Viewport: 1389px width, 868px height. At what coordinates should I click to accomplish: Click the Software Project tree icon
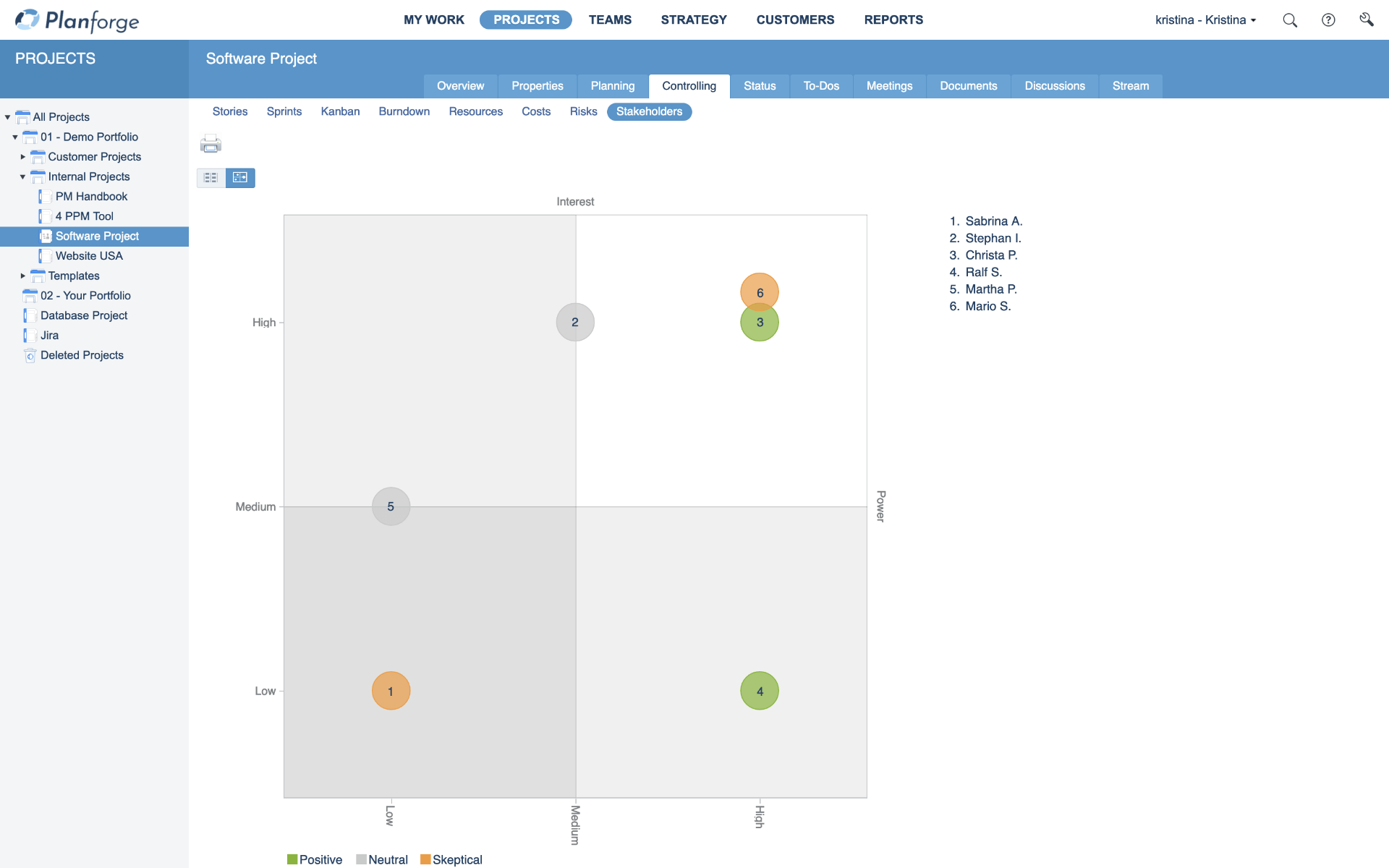(45, 236)
